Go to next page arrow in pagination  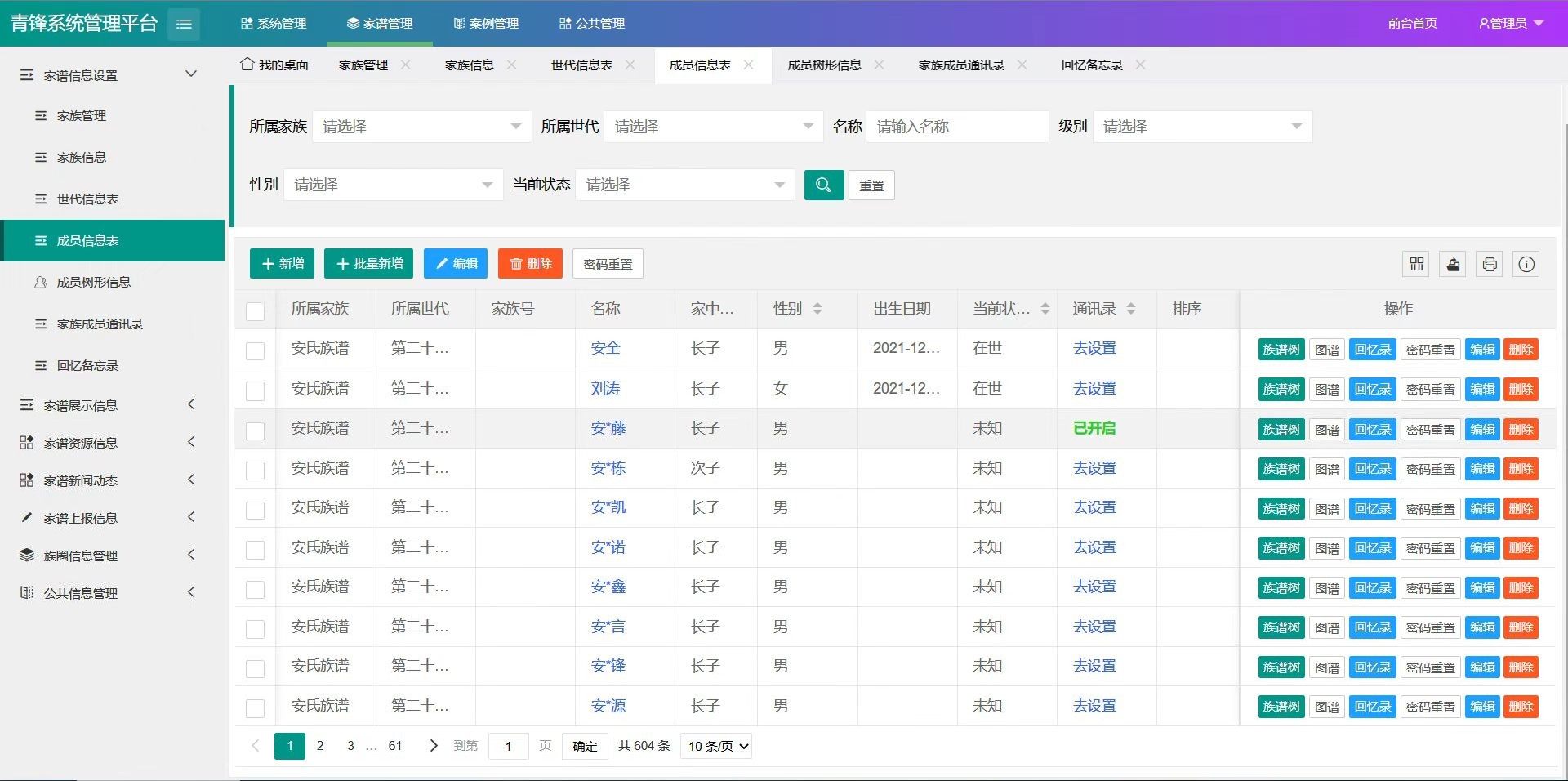click(434, 745)
